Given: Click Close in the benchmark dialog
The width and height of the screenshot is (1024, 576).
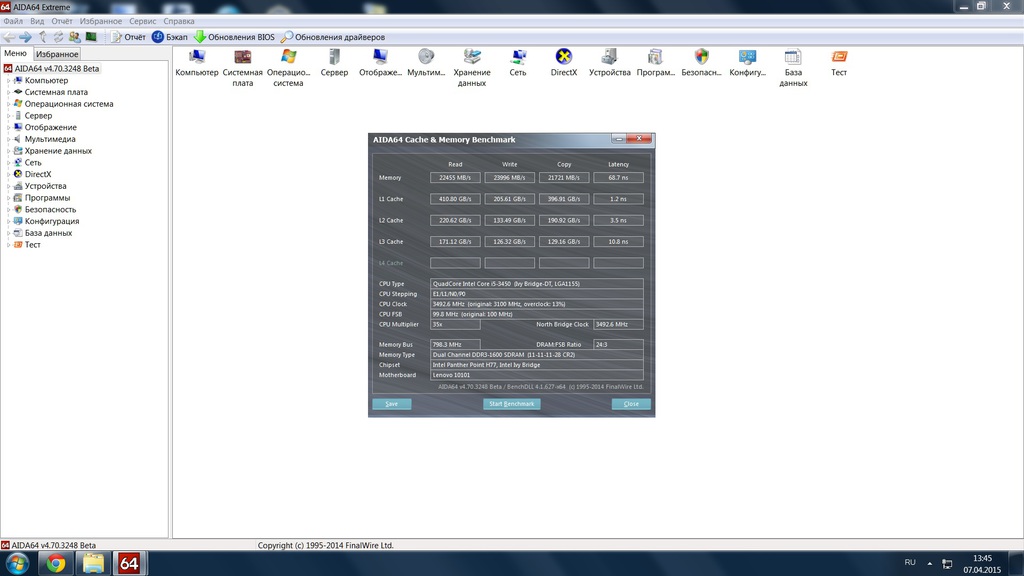Looking at the screenshot, I should pyautogui.click(x=631, y=404).
